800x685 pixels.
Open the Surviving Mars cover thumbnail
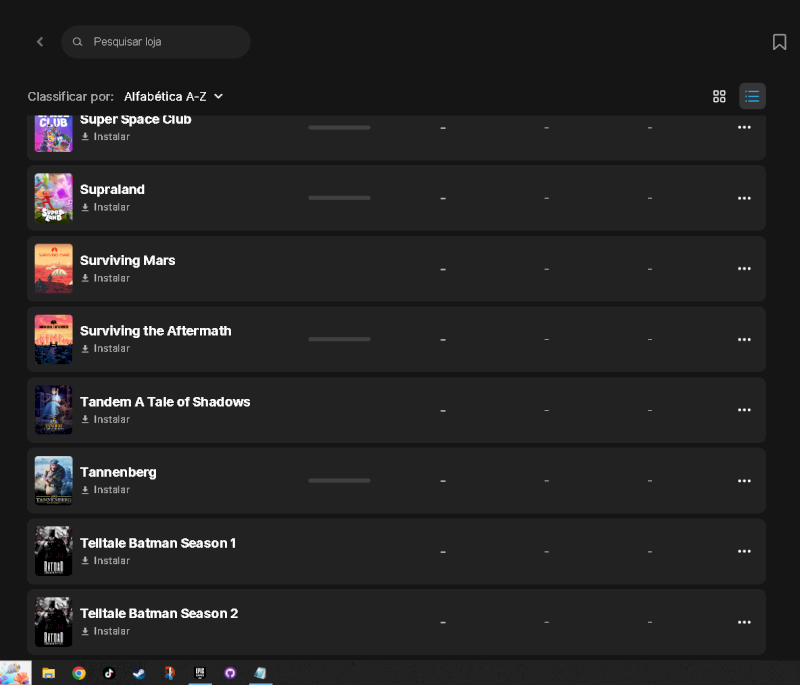(x=54, y=268)
